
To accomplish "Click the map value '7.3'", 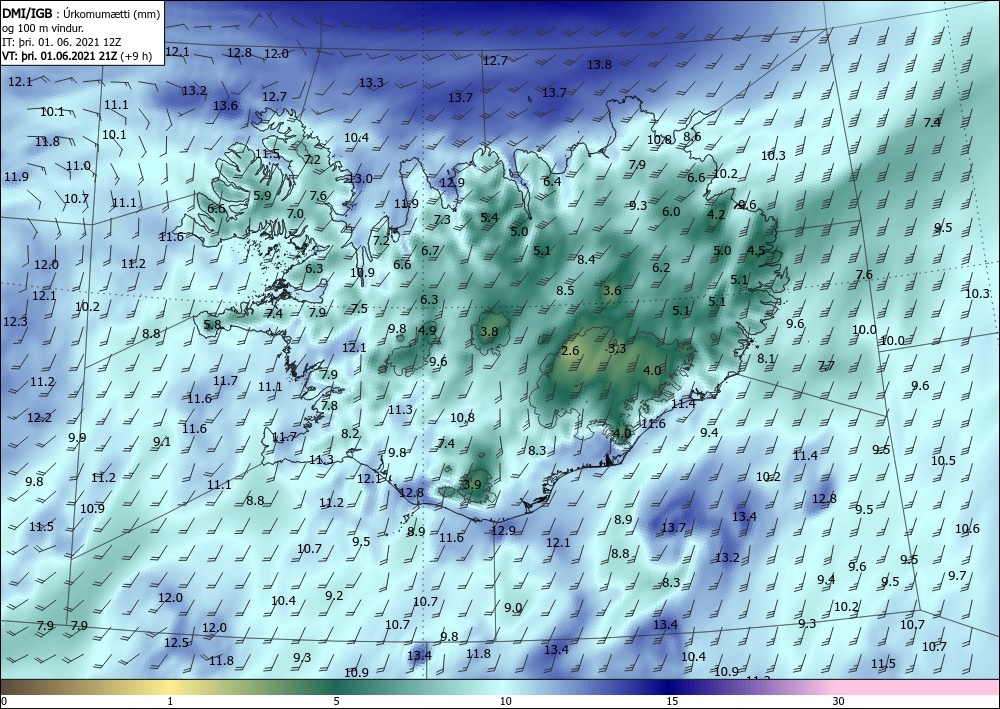I will [x=442, y=219].
